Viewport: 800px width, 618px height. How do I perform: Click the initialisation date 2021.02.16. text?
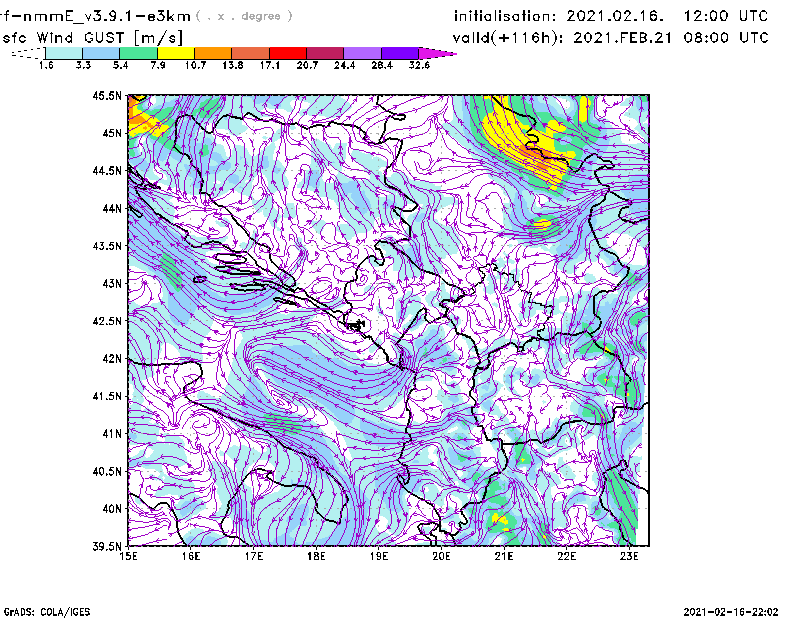(615, 16)
